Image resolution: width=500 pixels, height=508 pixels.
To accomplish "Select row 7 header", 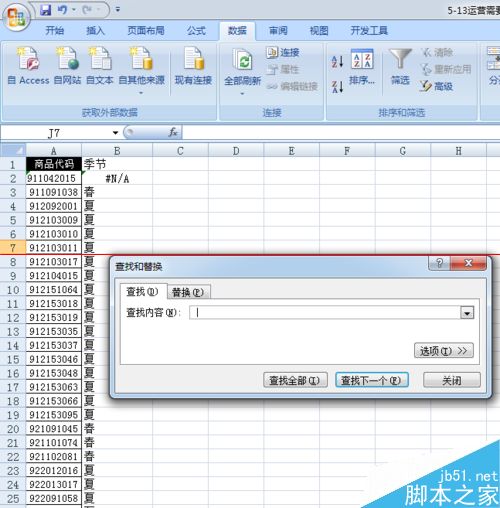I will (x=13, y=248).
